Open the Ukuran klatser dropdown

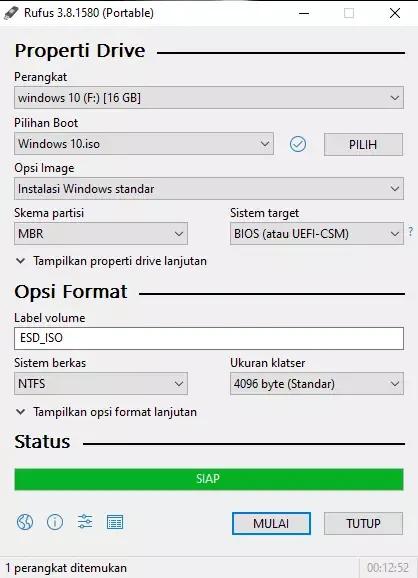pos(317,384)
